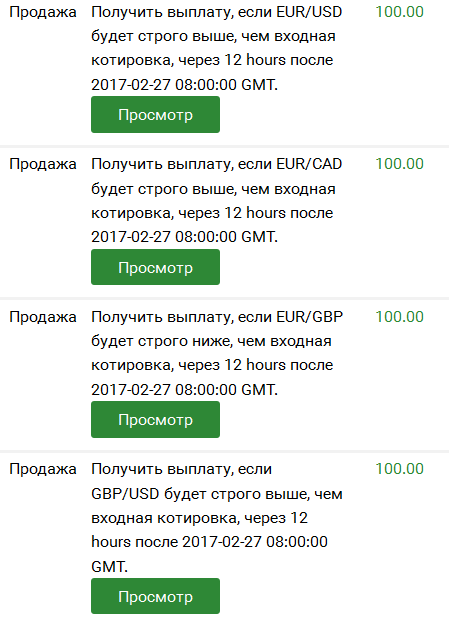Click the GBP/USD currency pair text
451x626 pixels.
[125, 494]
